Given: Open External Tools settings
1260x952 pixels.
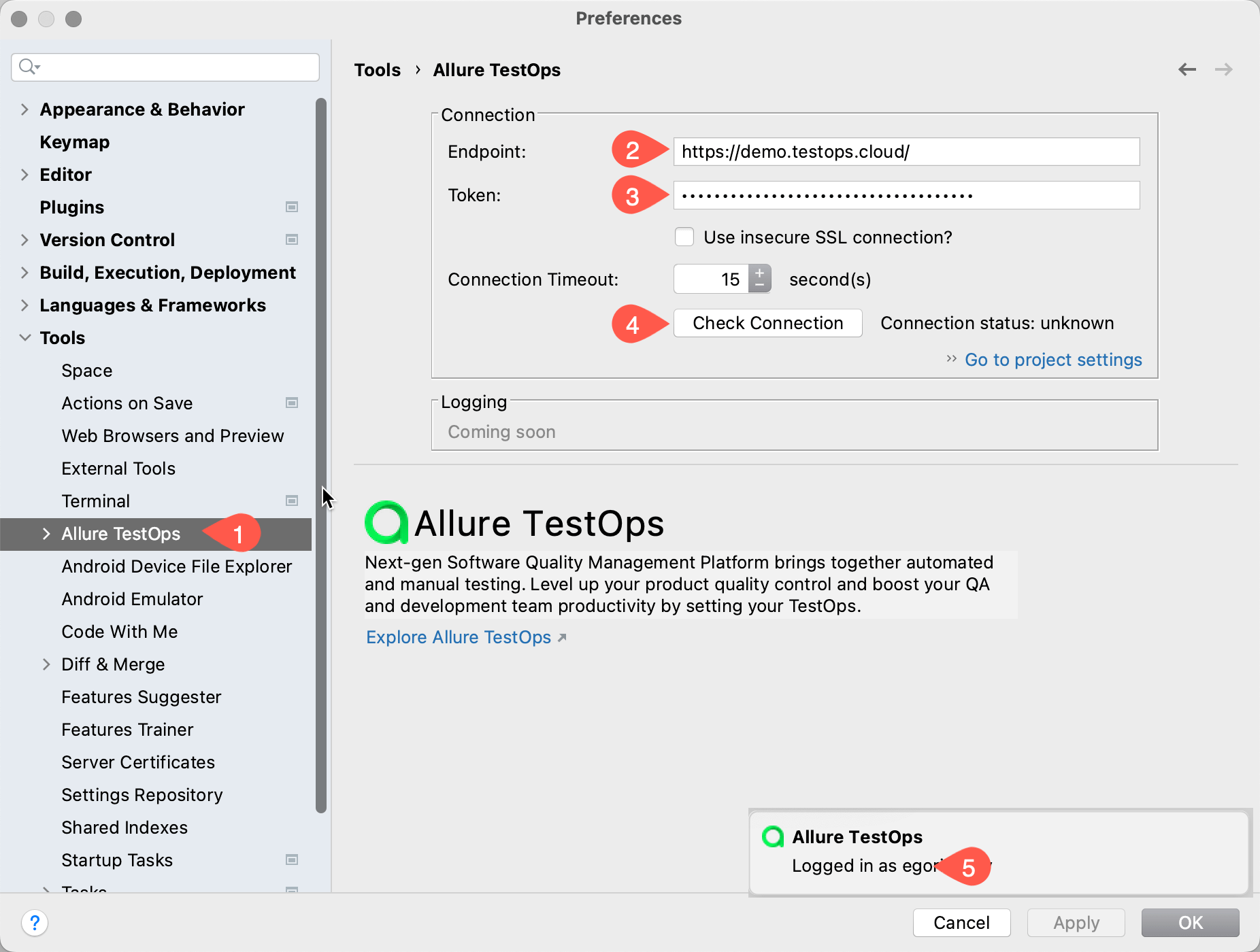Looking at the screenshot, I should tap(118, 469).
